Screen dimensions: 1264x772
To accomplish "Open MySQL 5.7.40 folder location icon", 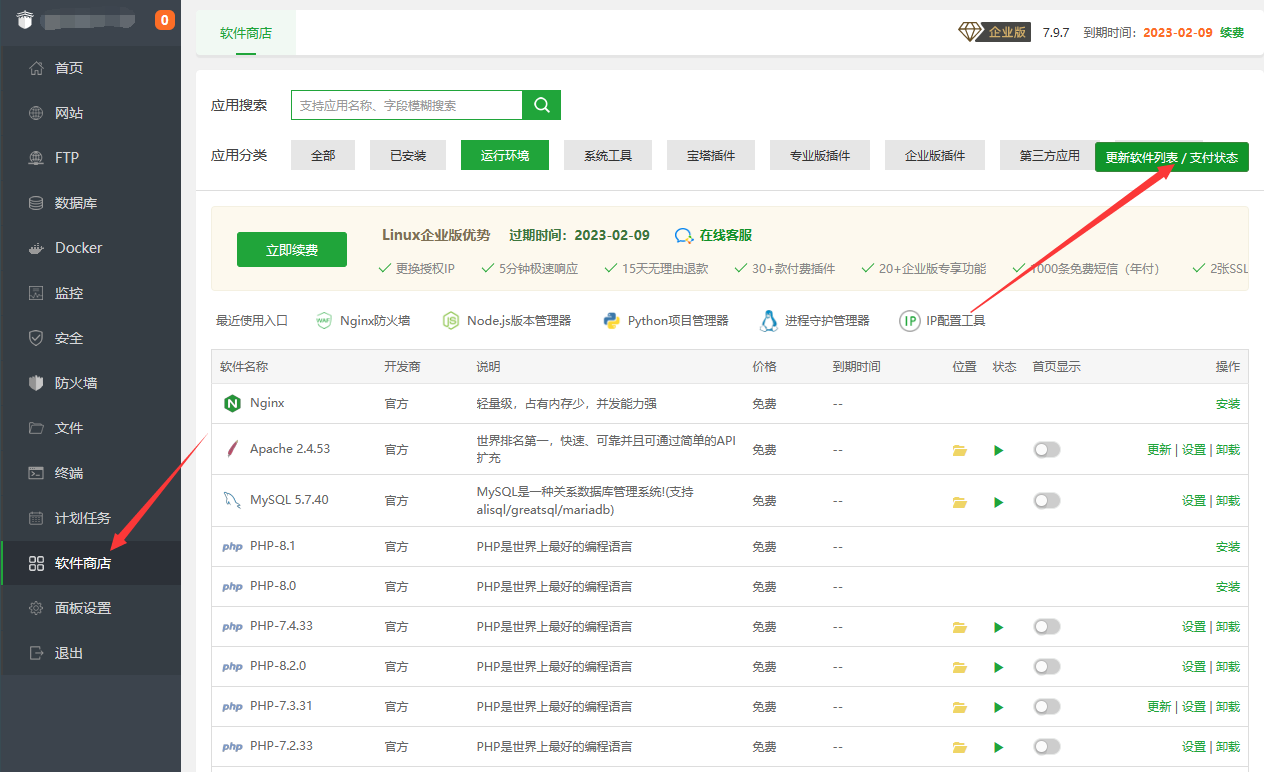I will click(x=960, y=502).
